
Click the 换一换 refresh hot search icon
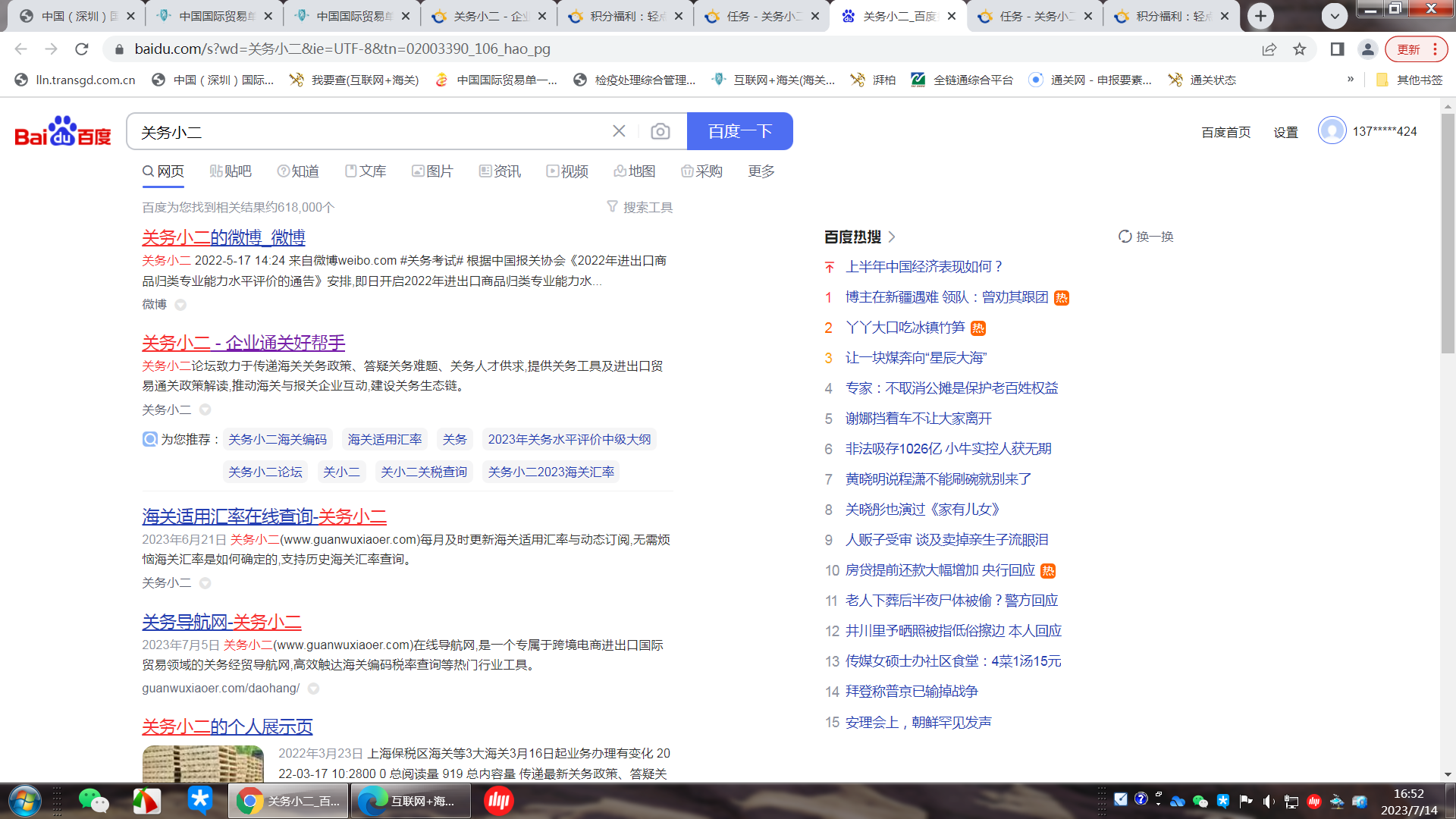click(1125, 237)
